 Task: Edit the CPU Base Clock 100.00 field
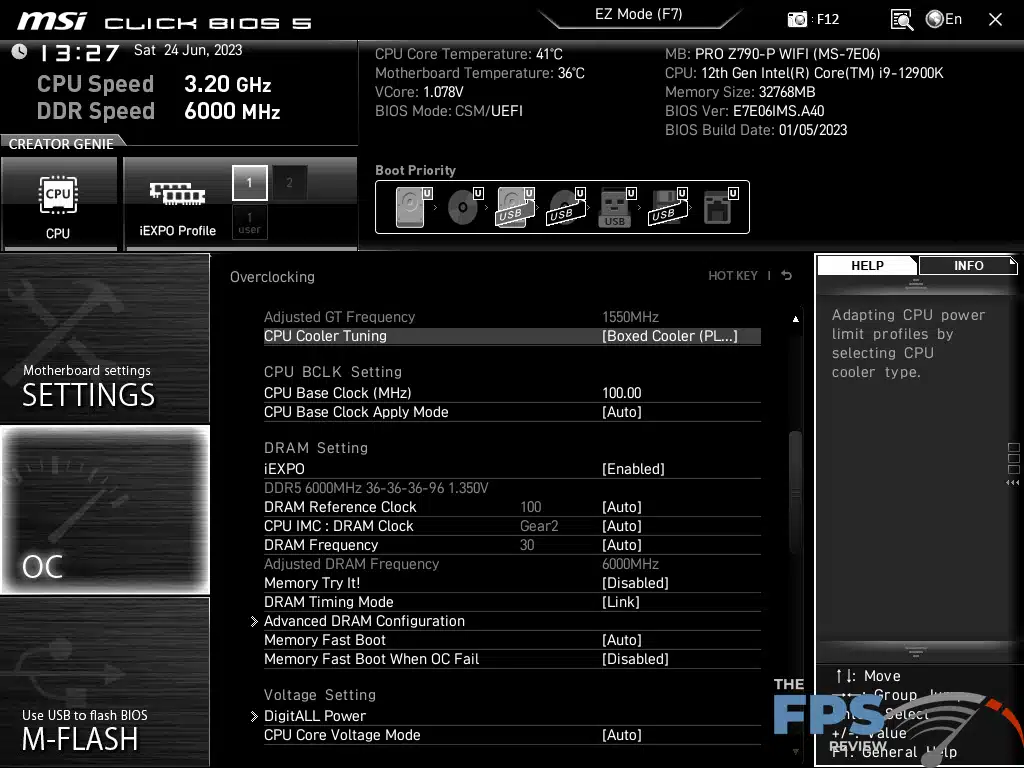point(622,393)
